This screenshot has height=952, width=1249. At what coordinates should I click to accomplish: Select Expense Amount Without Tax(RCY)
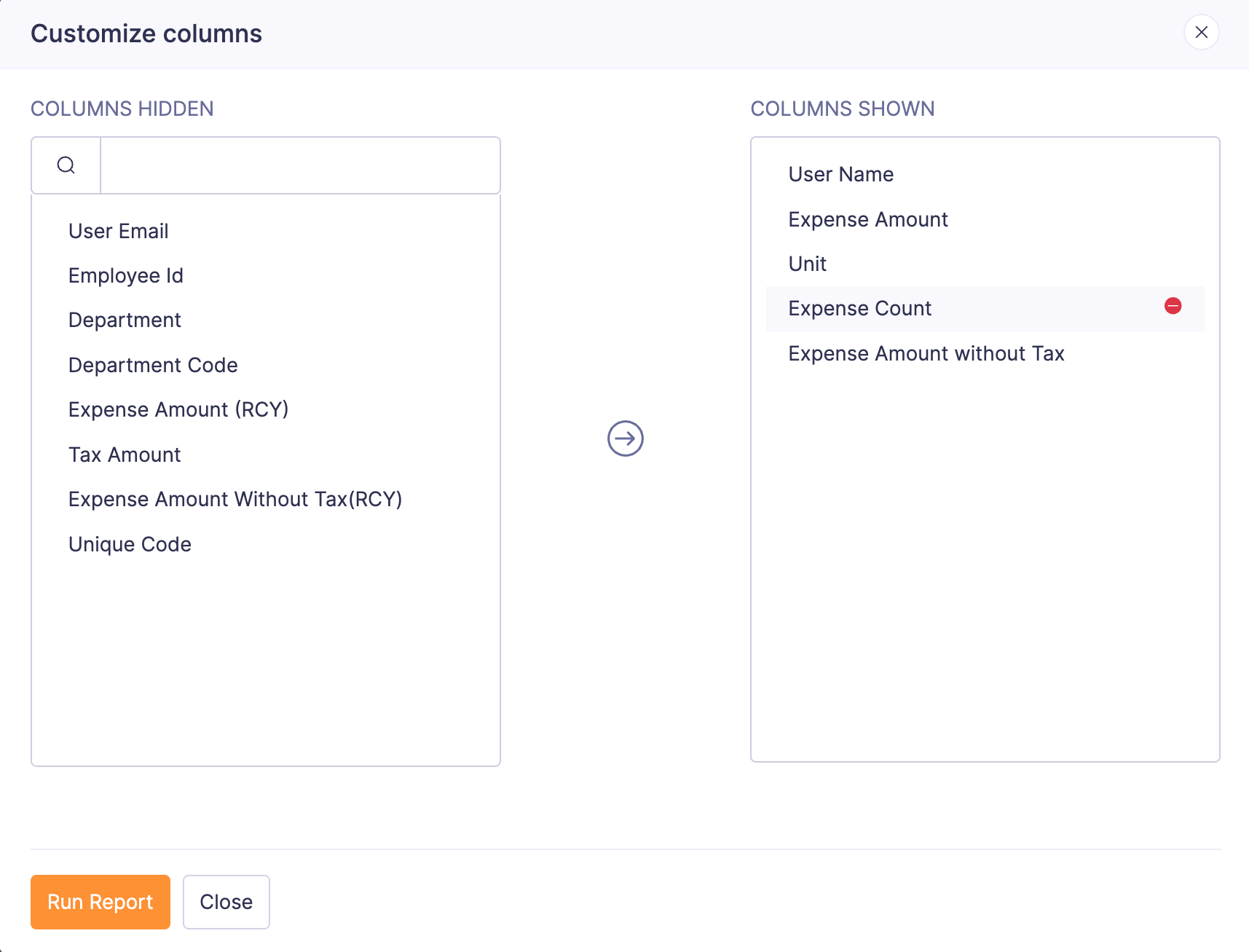tap(235, 499)
